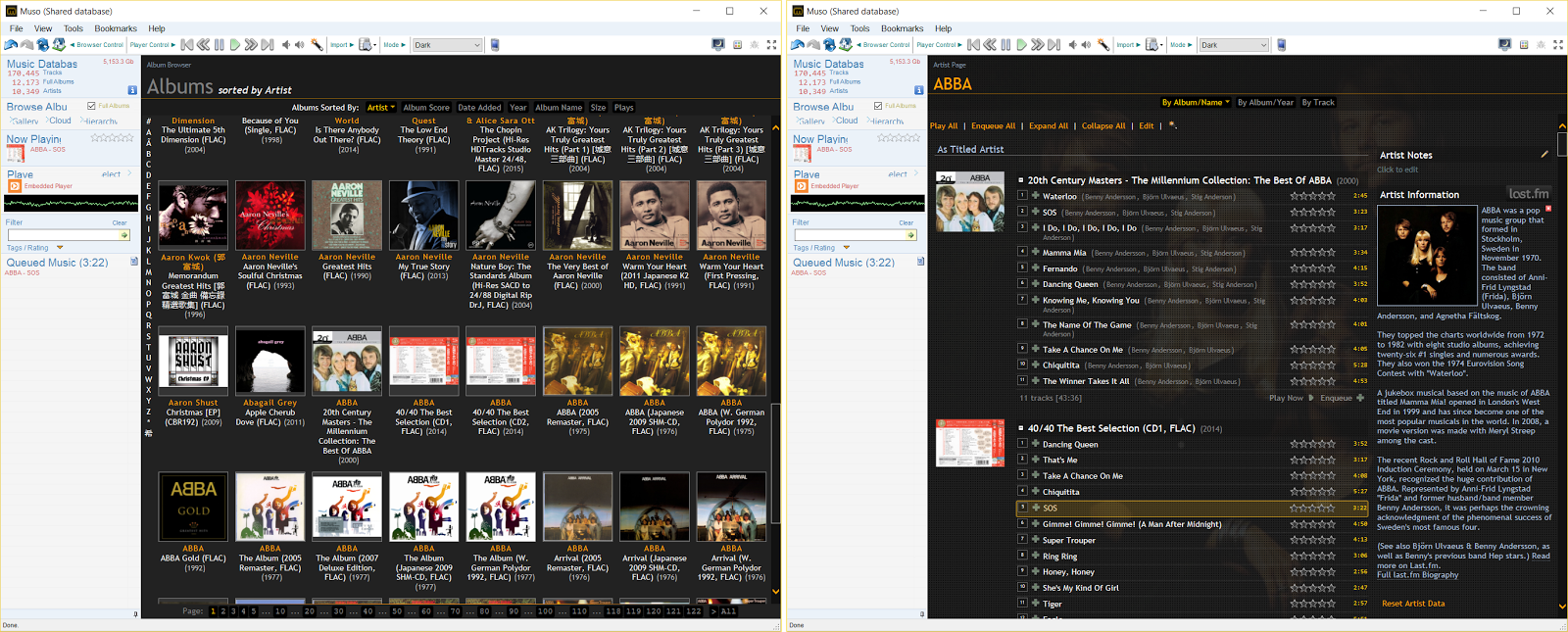Viewport: 1568px width, 632px height.
Task: Set star rating for Waterloo track
Action: (1312, 196)
